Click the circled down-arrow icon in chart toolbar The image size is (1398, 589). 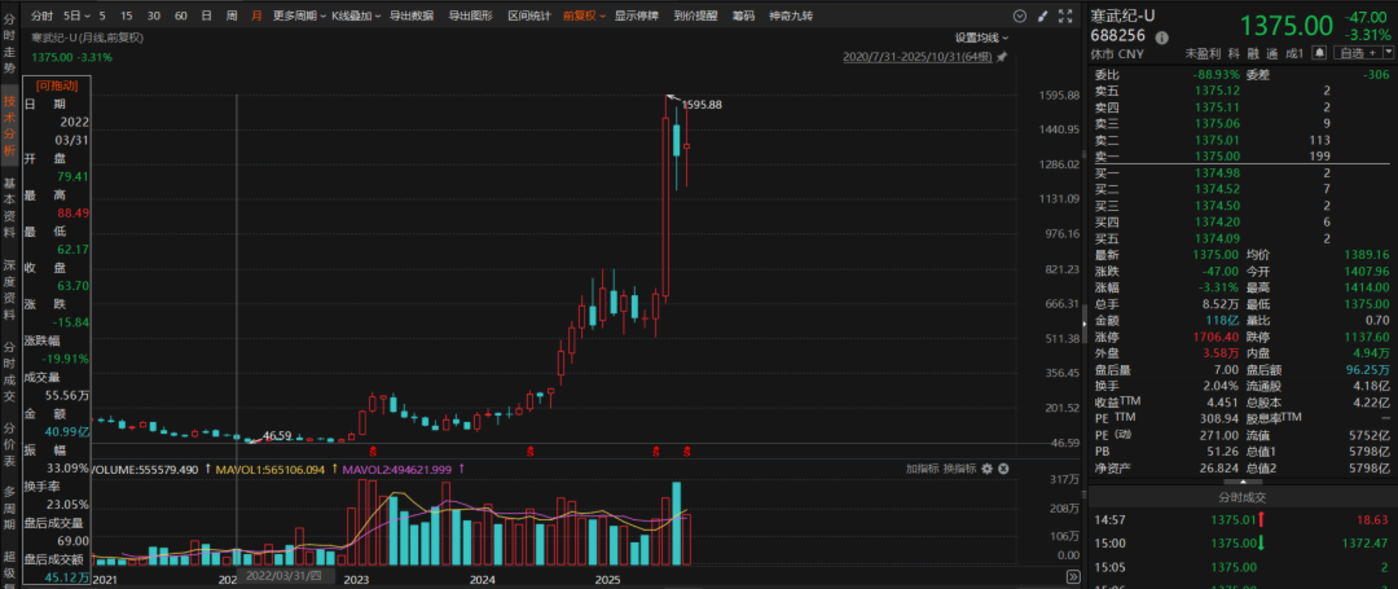coord(1020,16)
